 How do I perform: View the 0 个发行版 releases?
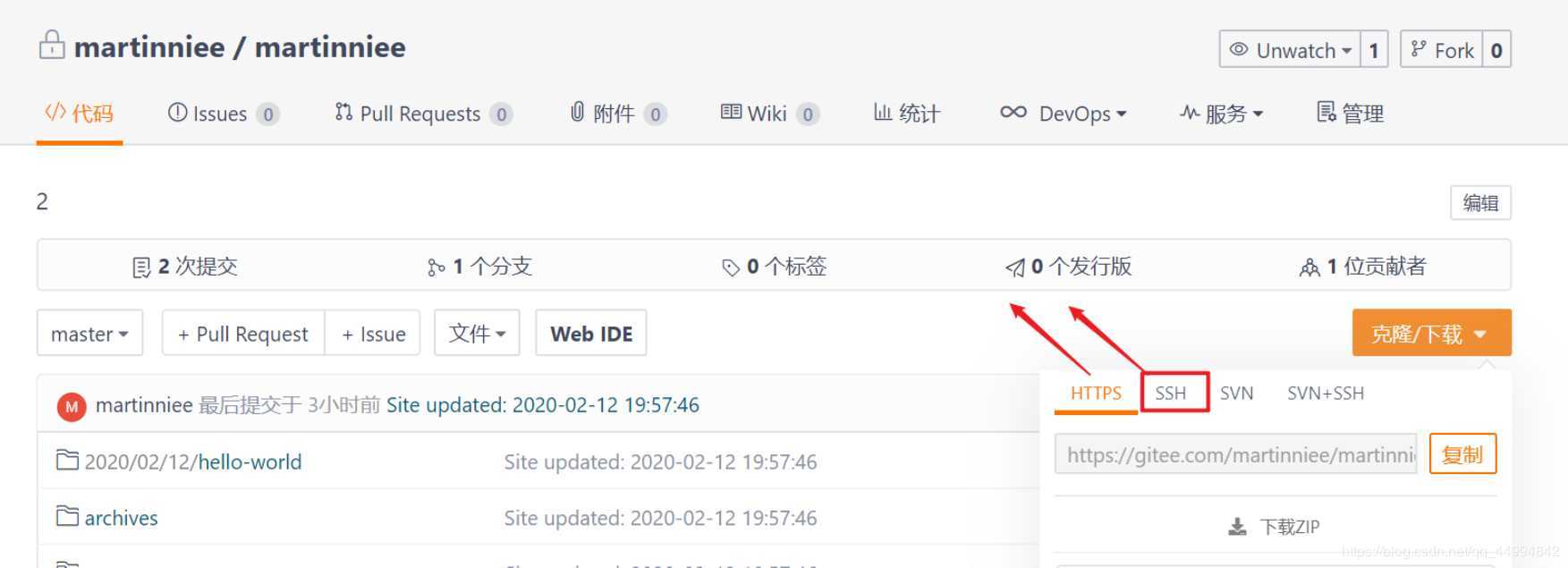[x=1069, y=267]
